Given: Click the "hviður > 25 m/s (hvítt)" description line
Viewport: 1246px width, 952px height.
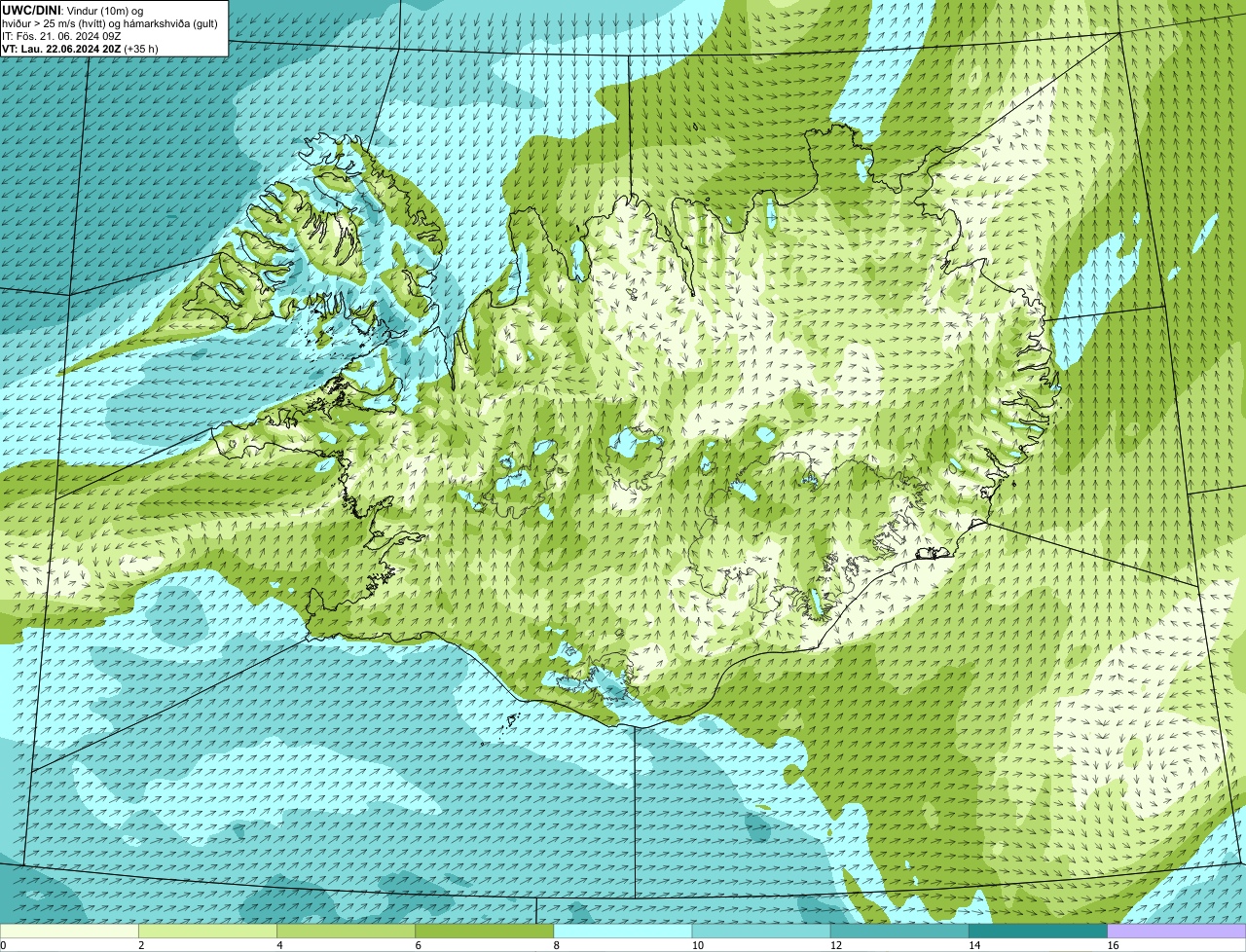Looking at the screenshot, I should 110,22.
